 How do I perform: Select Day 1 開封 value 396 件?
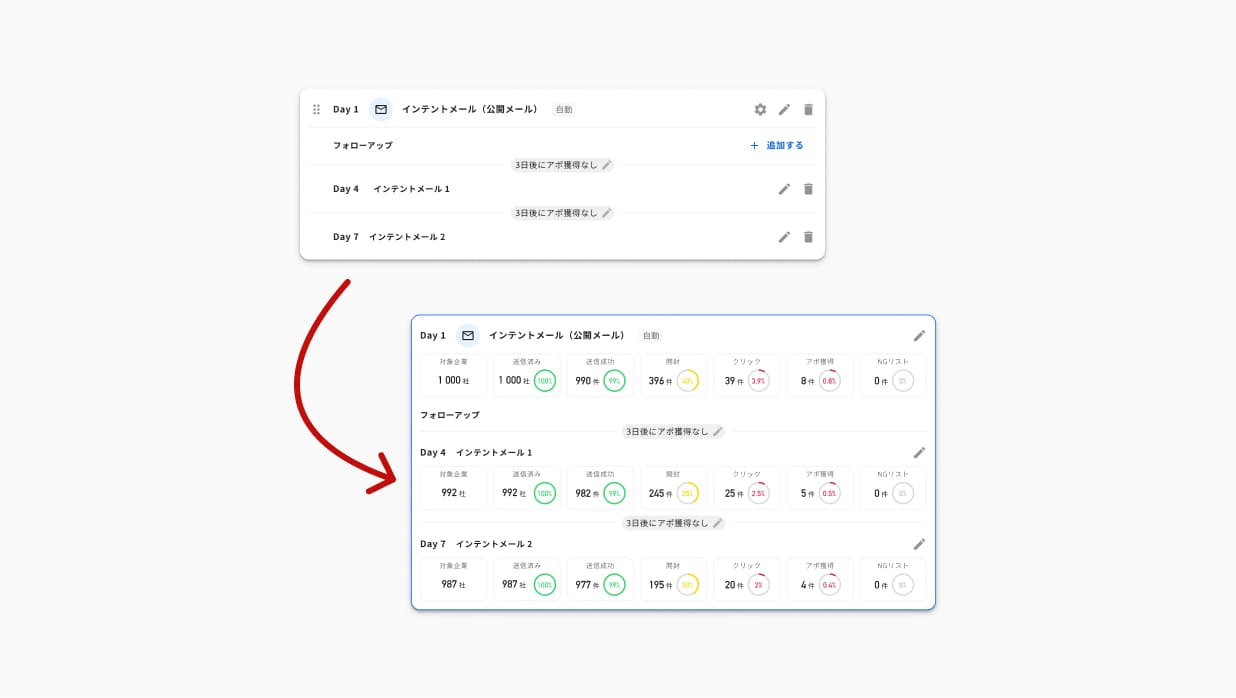[x=660, y=381]
